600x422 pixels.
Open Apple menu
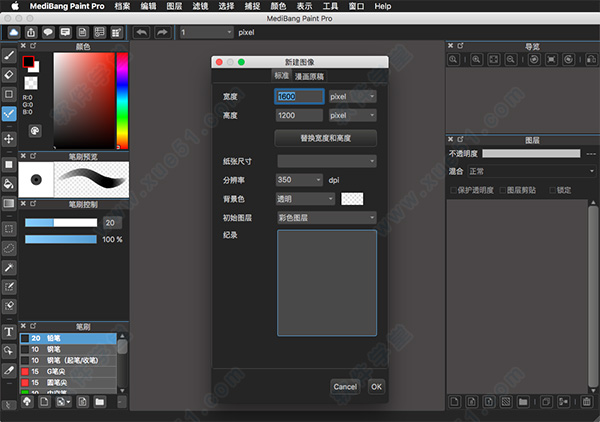point(15,6)
